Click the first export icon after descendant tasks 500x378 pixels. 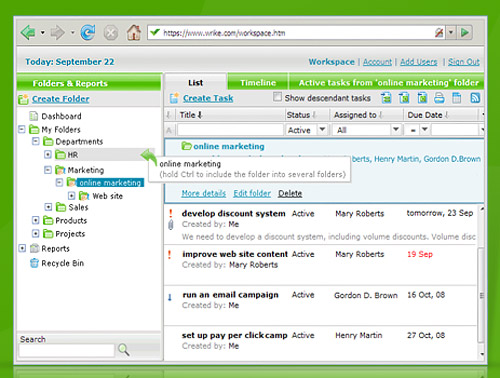click(387, 98)
